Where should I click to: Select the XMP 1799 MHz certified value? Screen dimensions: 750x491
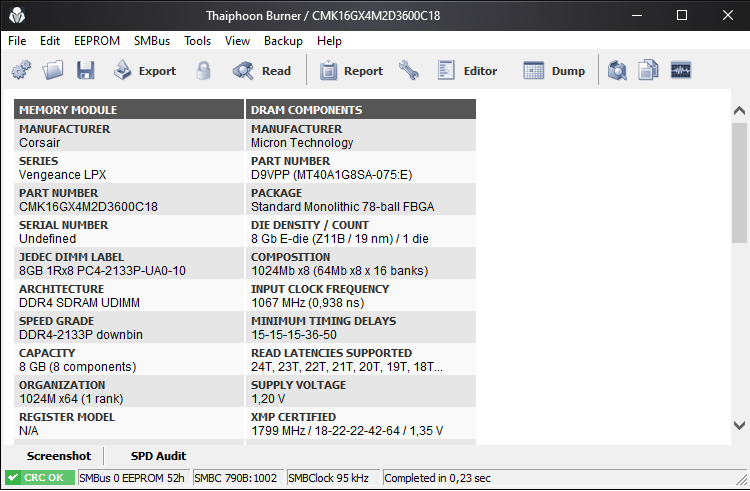pos(347,431)
